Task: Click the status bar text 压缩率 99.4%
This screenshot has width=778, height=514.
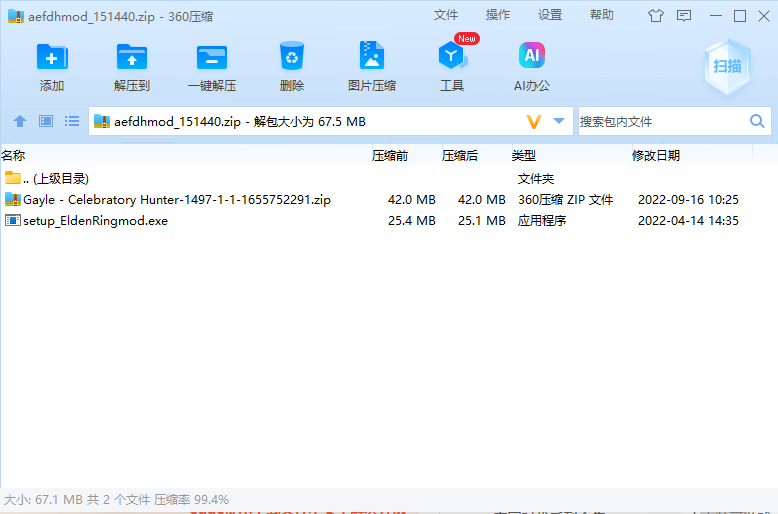Action: pos(191,499)
